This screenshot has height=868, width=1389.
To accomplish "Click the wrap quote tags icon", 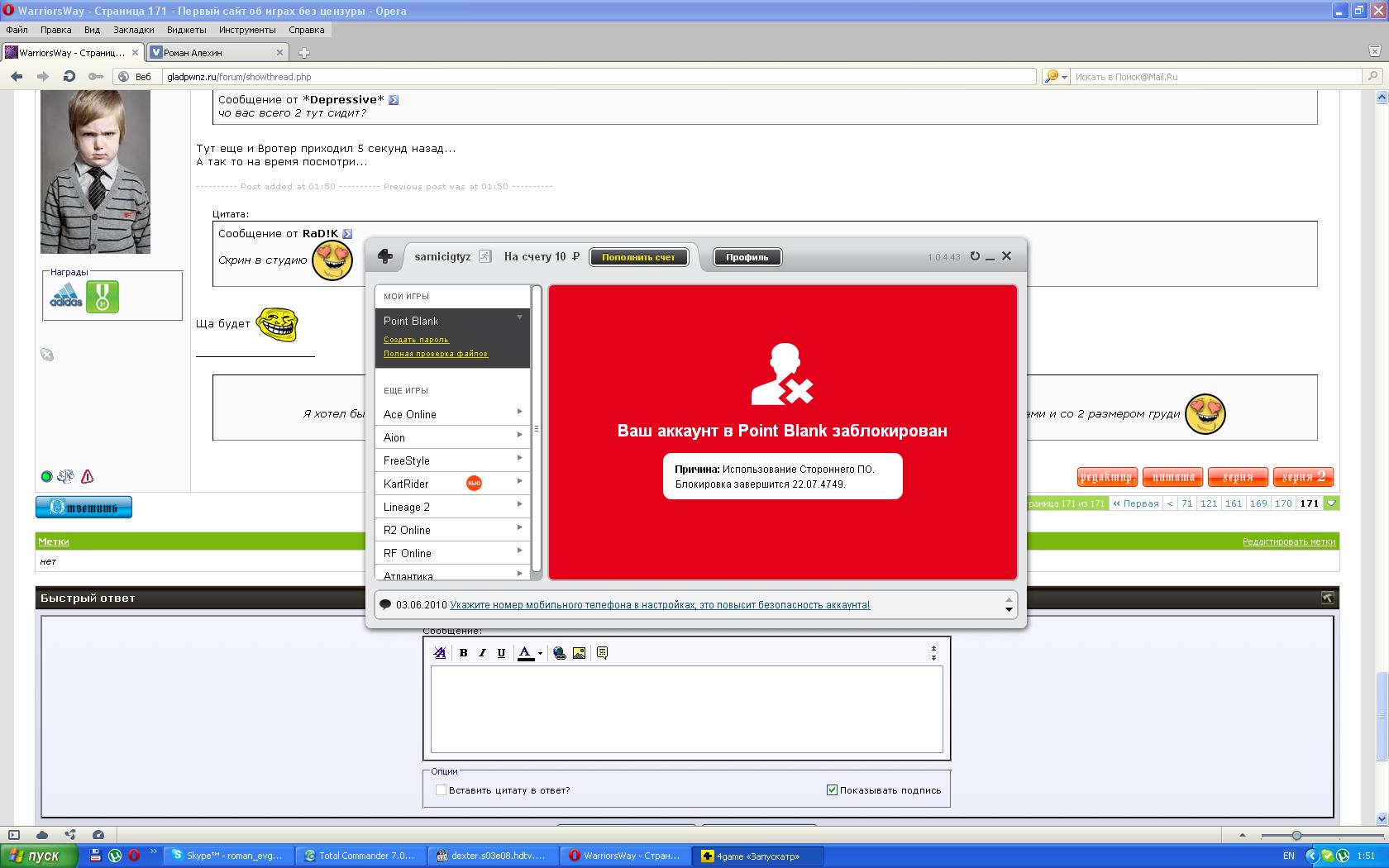I will pyautogui.click(x=602, y=653).
